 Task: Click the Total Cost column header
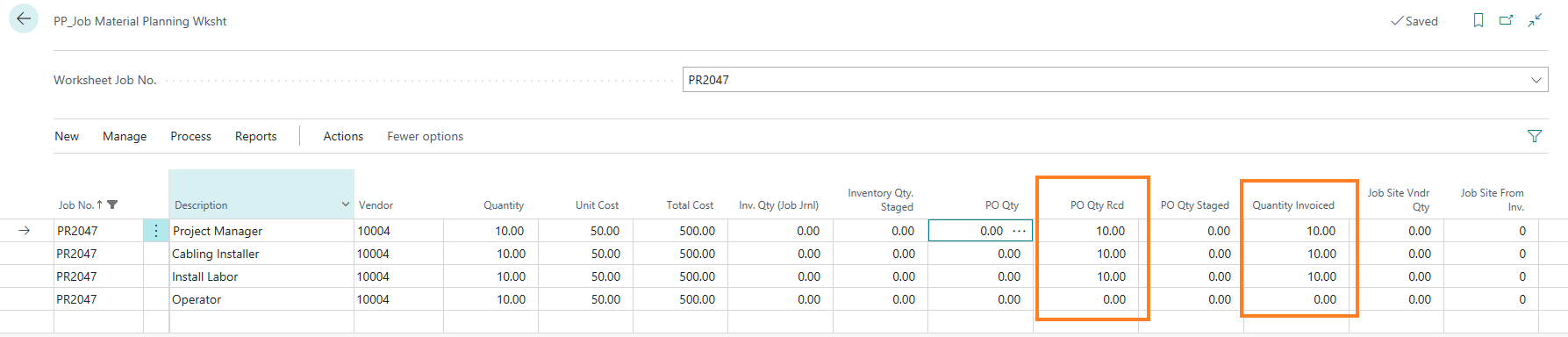(x=690, y=205)
